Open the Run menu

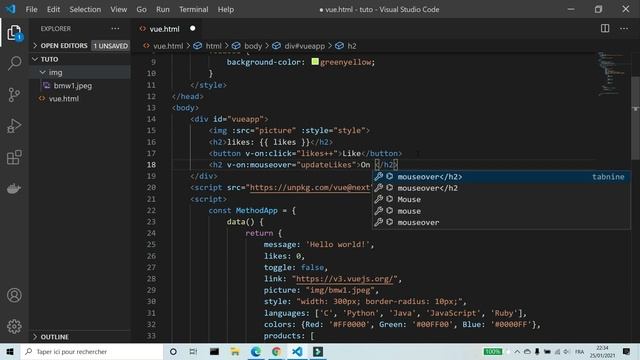point(163,9)
